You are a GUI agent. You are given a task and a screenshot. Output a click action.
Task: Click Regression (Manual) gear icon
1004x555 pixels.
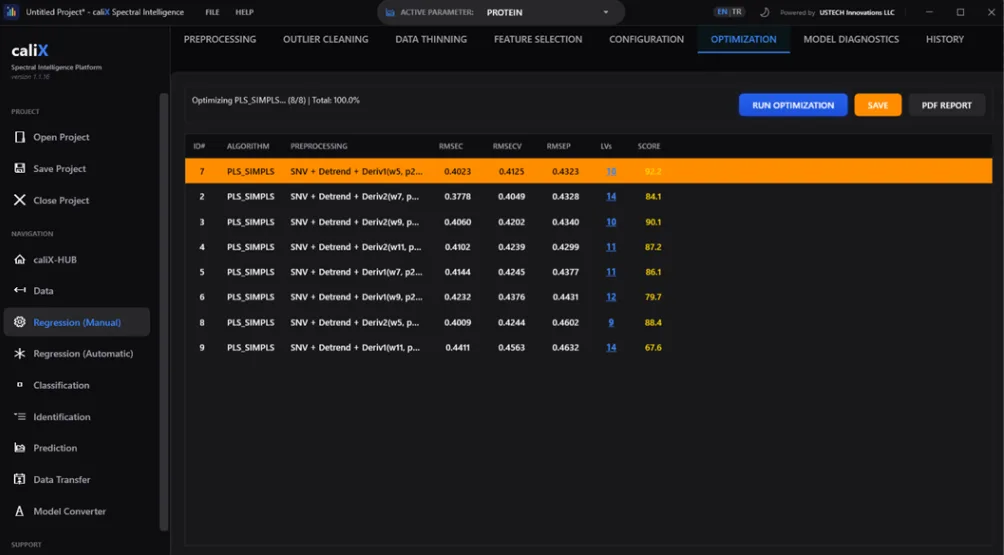click(x=20, y=322)
